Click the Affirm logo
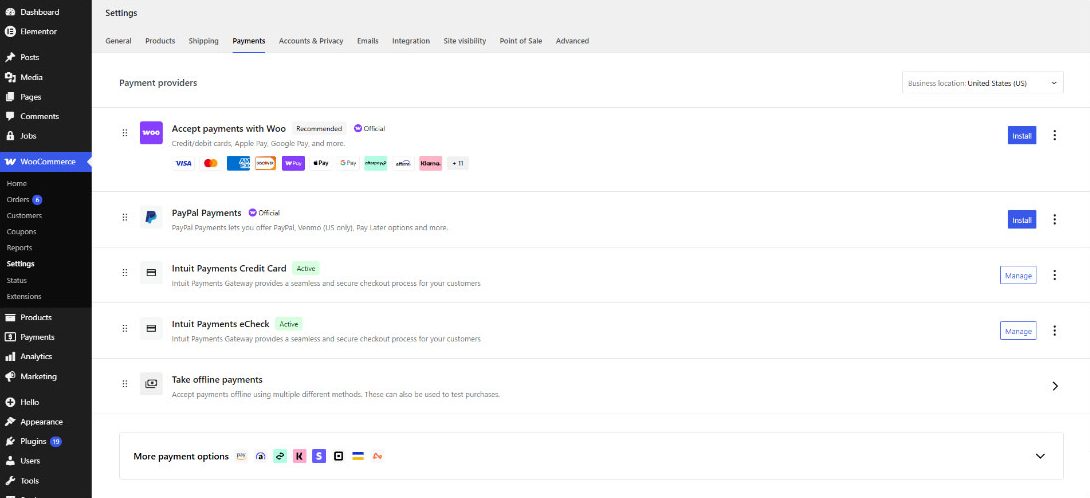Image resolution: width=1090 pixels, height=498 pixels. (403, 163)
